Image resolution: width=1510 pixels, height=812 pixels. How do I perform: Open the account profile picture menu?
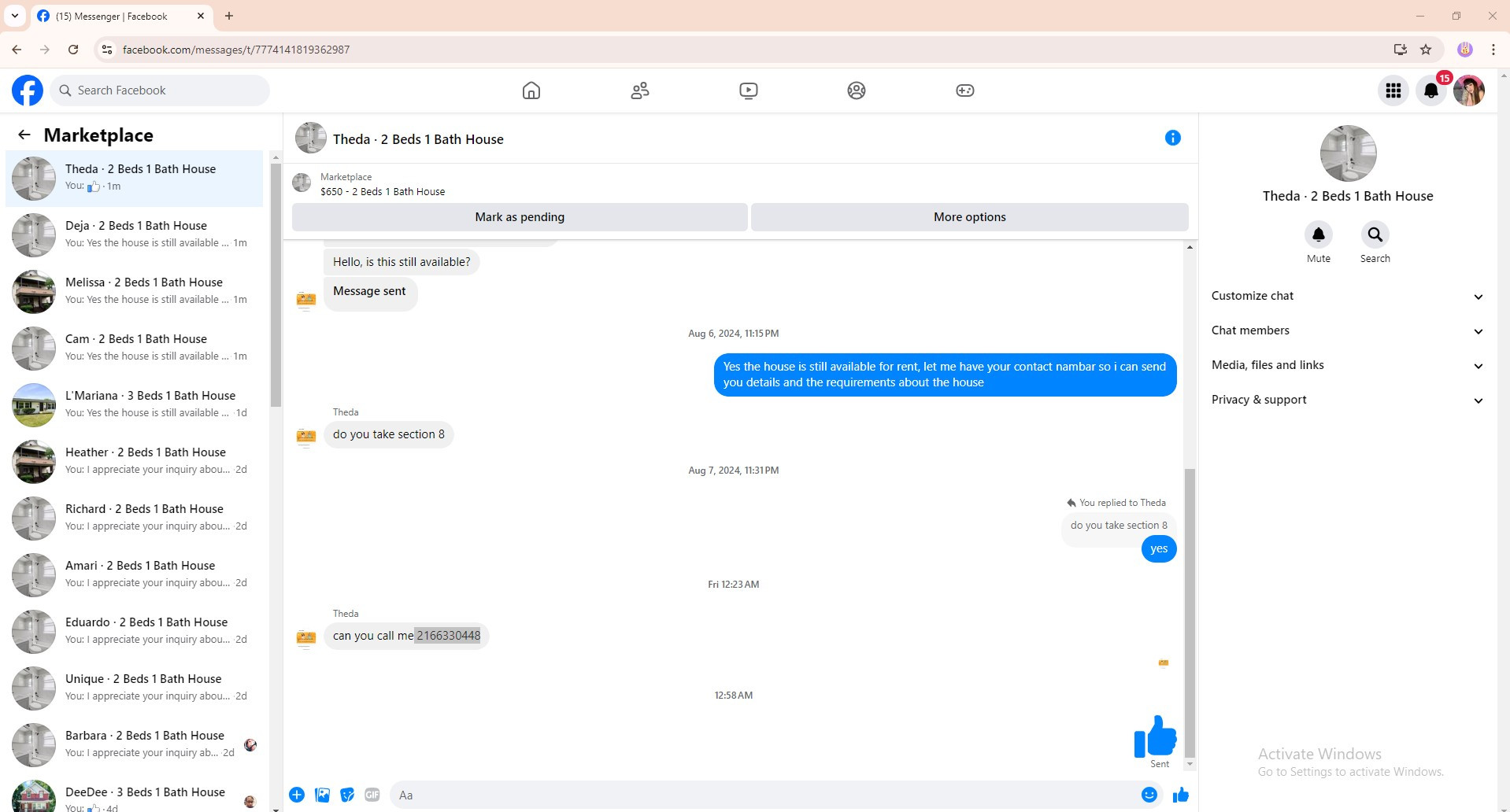(1469, 90)
